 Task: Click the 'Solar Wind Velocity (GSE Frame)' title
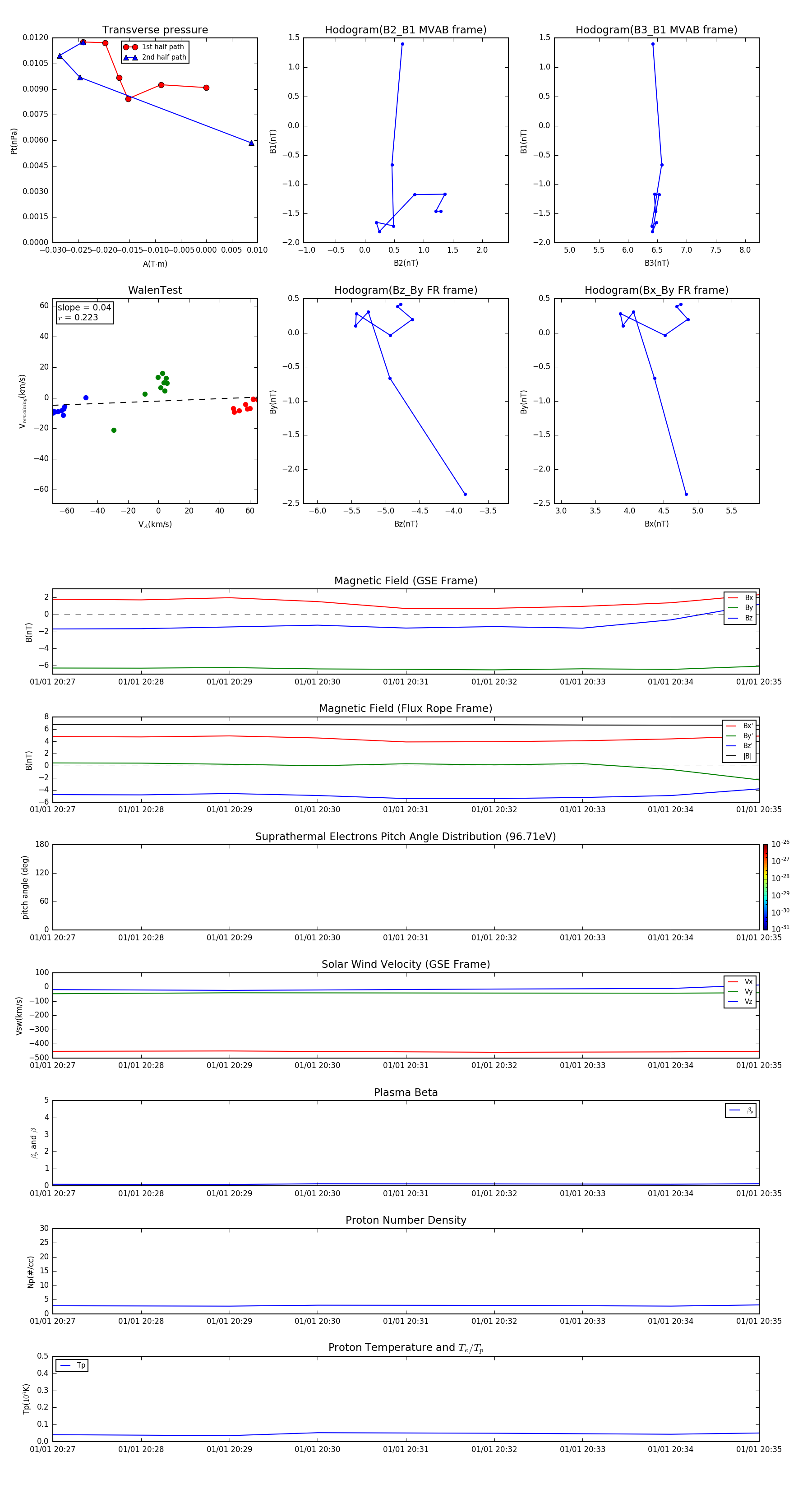coord(406,964)
